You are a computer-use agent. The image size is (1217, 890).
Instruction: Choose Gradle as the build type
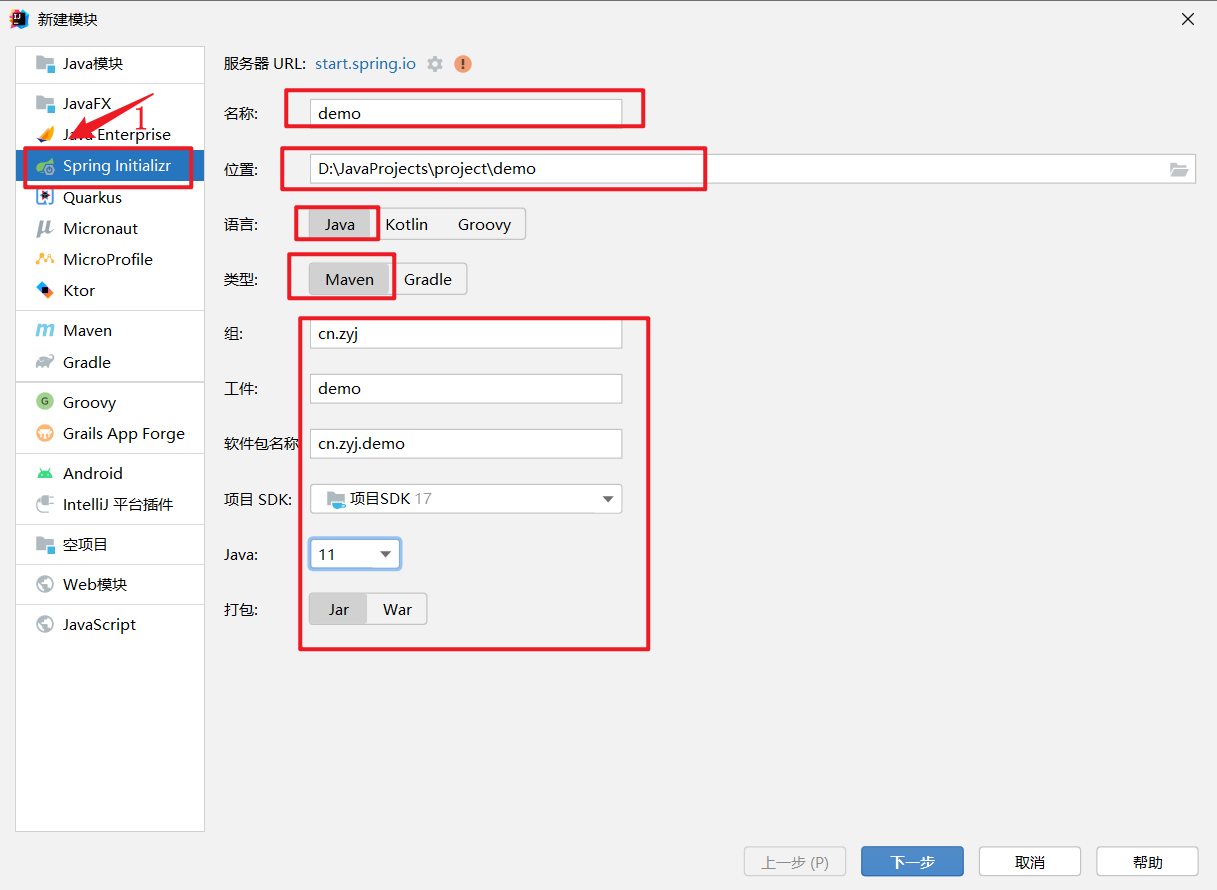pyautogui.click(x=428, y=279)
